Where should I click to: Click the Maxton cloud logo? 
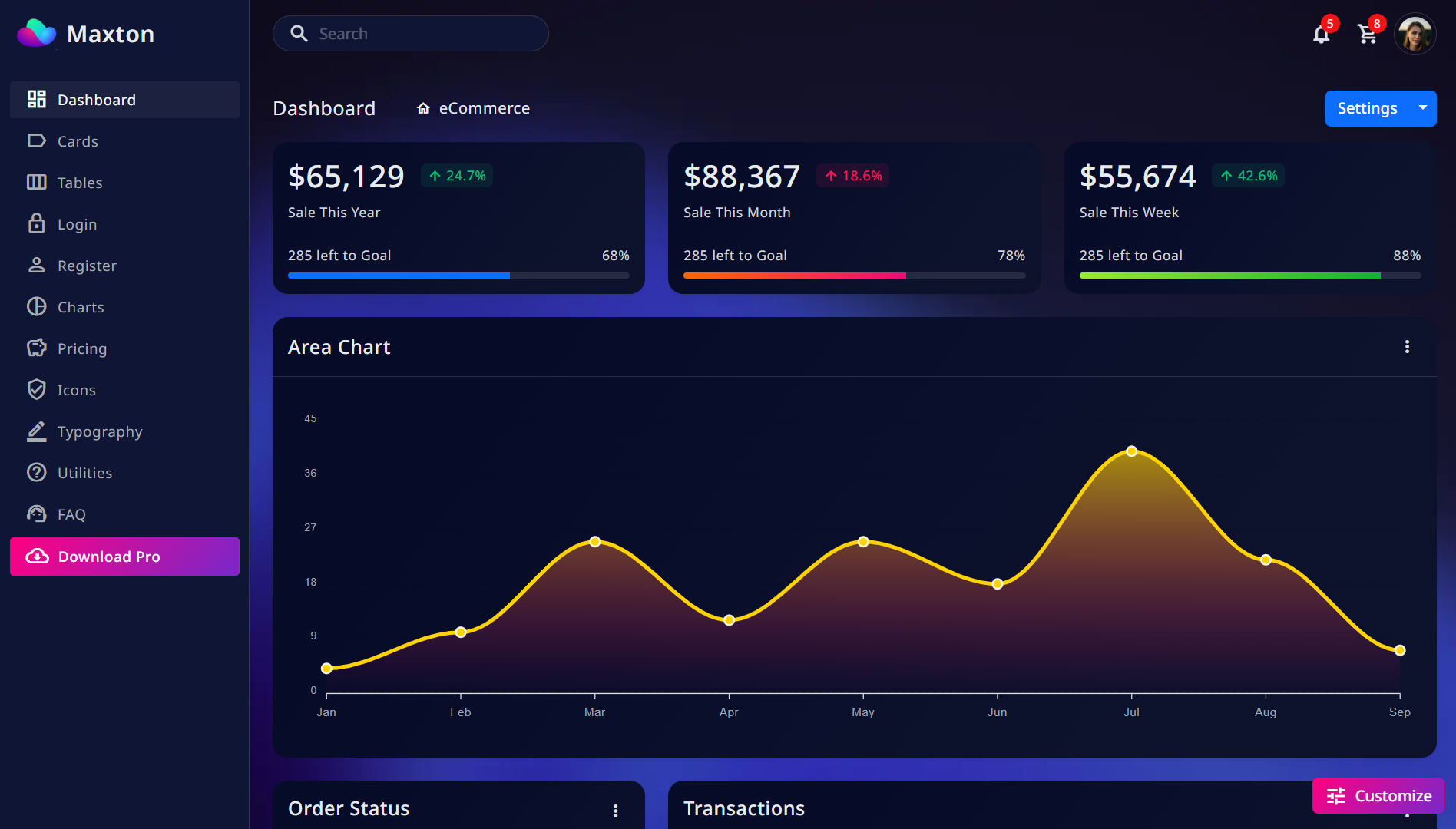(37, 33)
